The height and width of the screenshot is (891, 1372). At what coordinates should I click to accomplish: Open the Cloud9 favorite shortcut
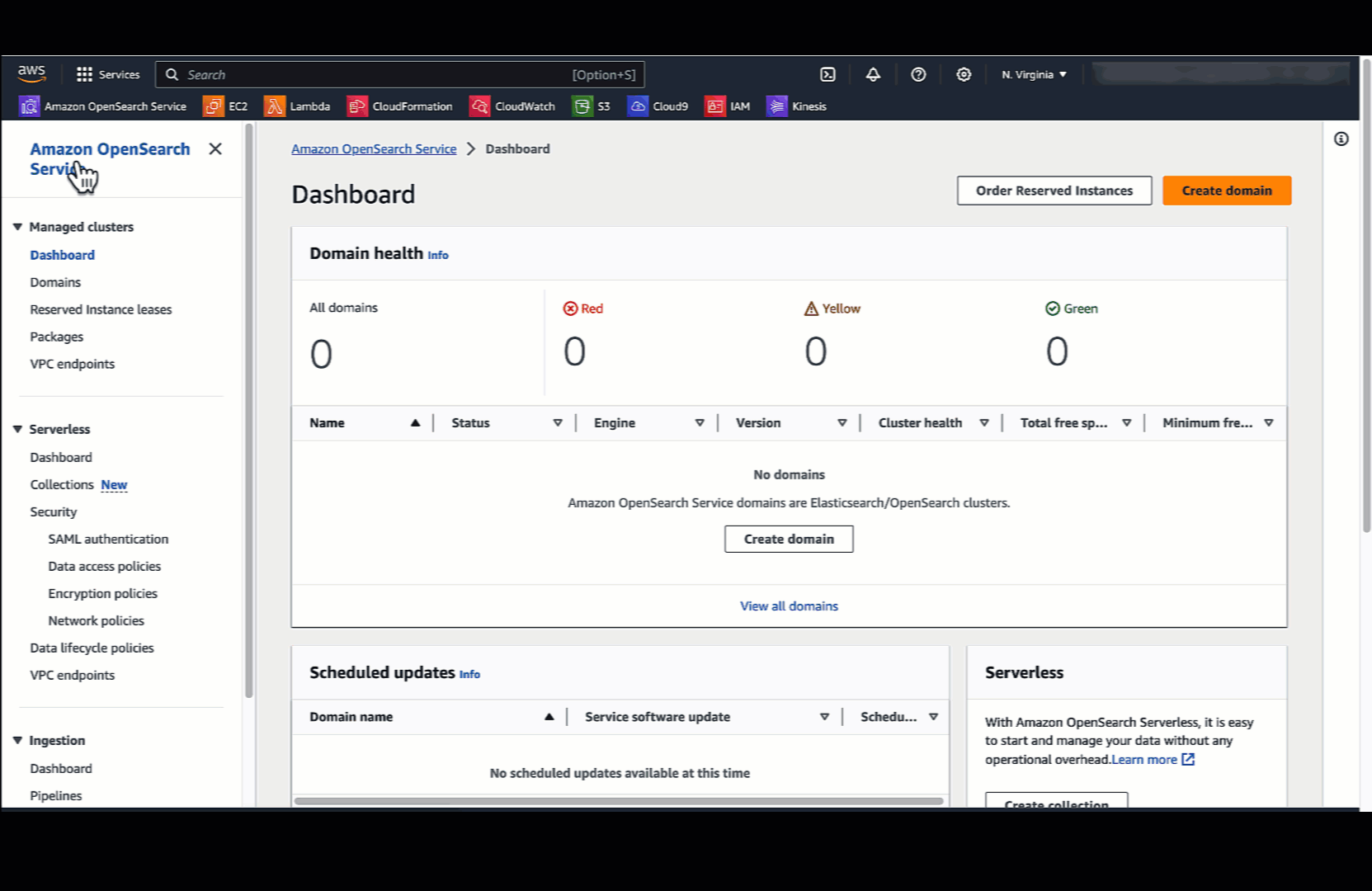pos(658,106)
